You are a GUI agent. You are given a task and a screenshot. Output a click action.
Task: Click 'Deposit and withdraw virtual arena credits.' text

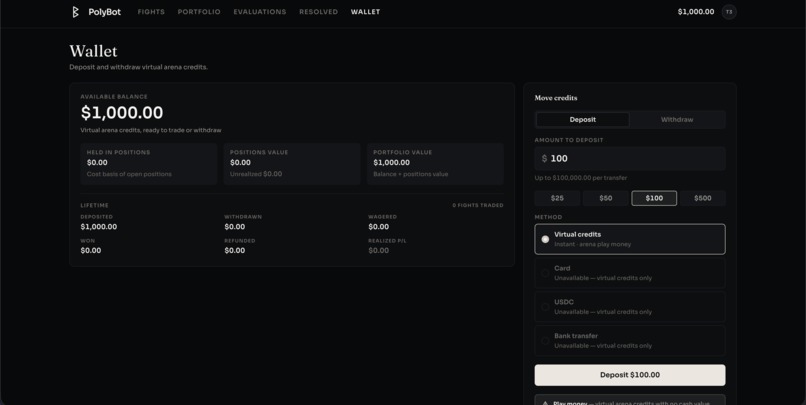pos(138,67)
